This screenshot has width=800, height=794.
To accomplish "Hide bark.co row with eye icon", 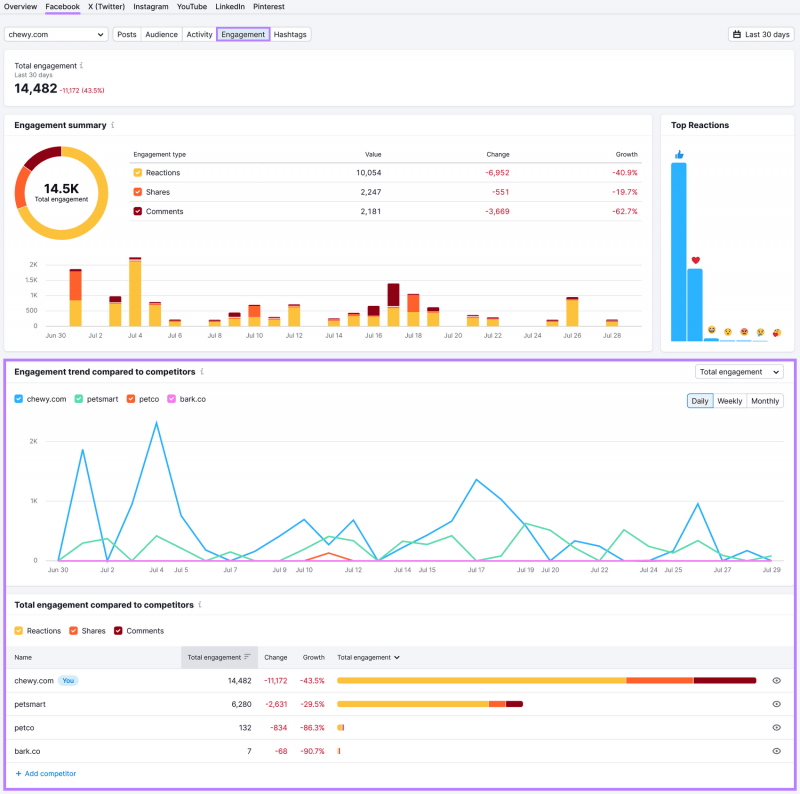I will (x=777, y=751).
